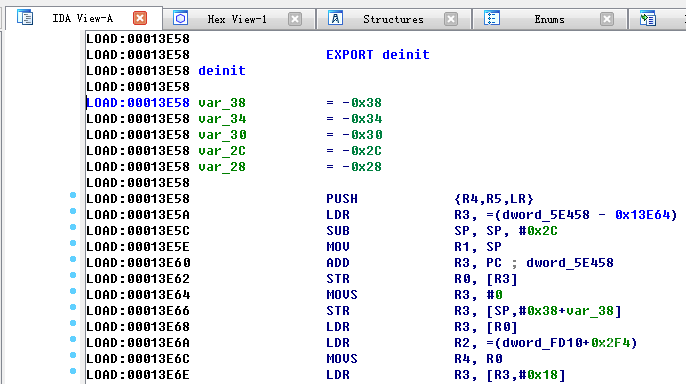Viewport: 686px width, 384px height.
Task: Click address LOAD:00013E6E
Action: point(138,375)
